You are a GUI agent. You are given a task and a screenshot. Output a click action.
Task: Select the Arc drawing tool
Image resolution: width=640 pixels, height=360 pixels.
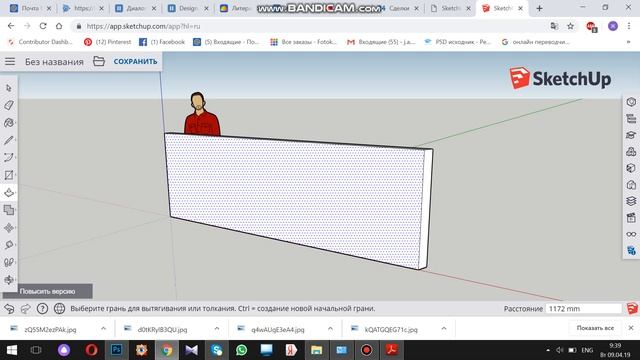(9, 158)
